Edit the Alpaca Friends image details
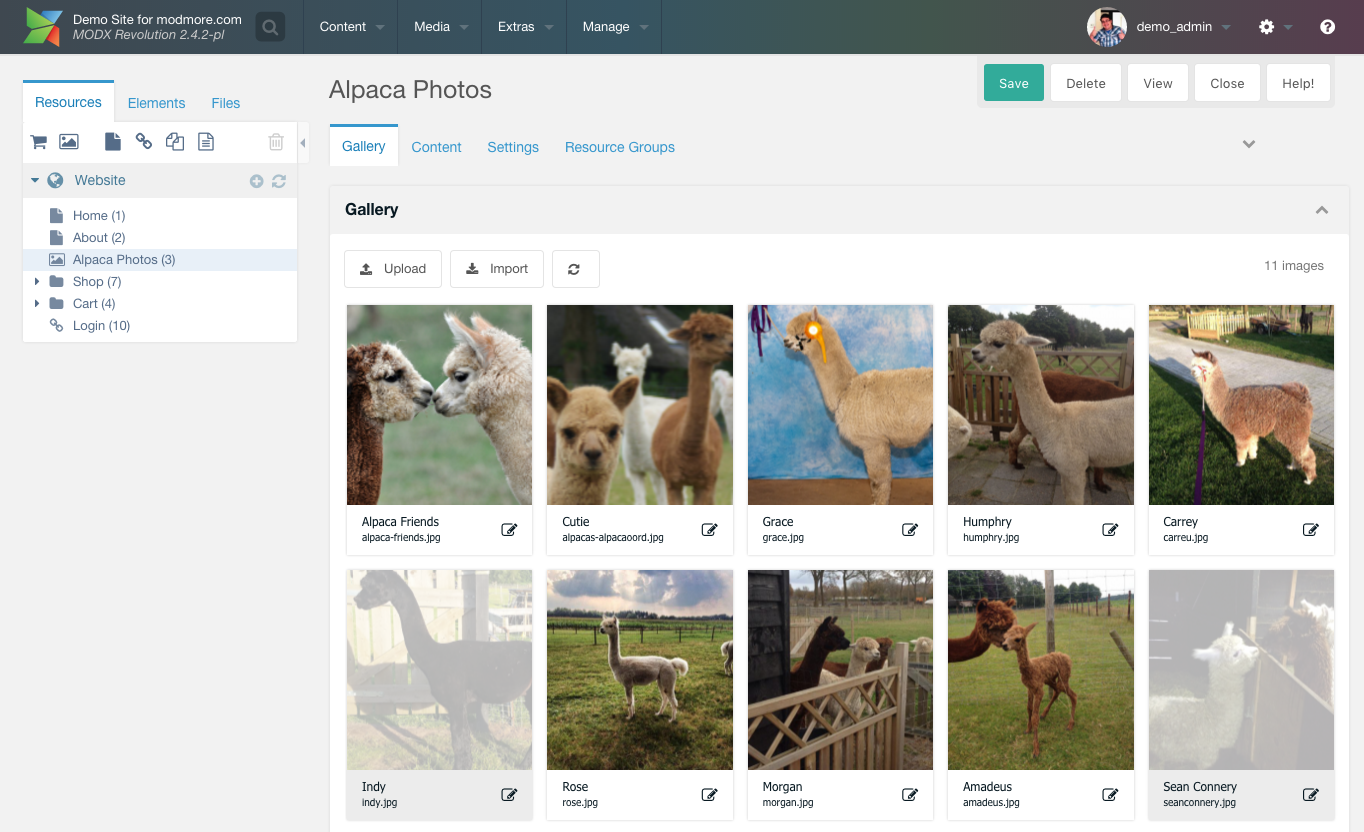Screen dimensions: 1364x832 pos(509,530)
